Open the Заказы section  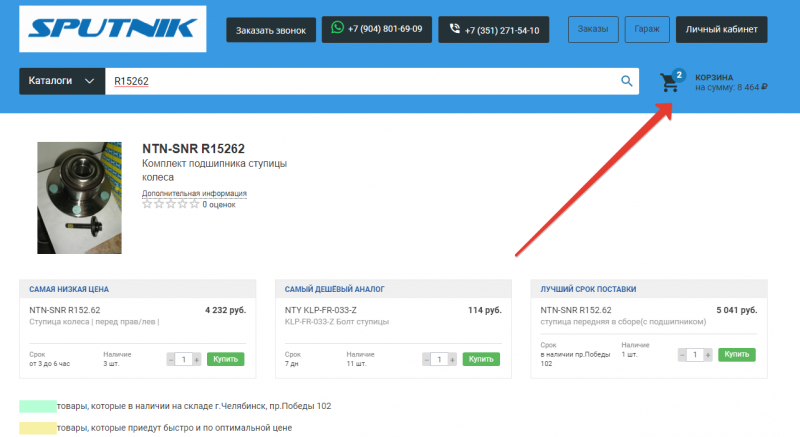click(593, 29)
